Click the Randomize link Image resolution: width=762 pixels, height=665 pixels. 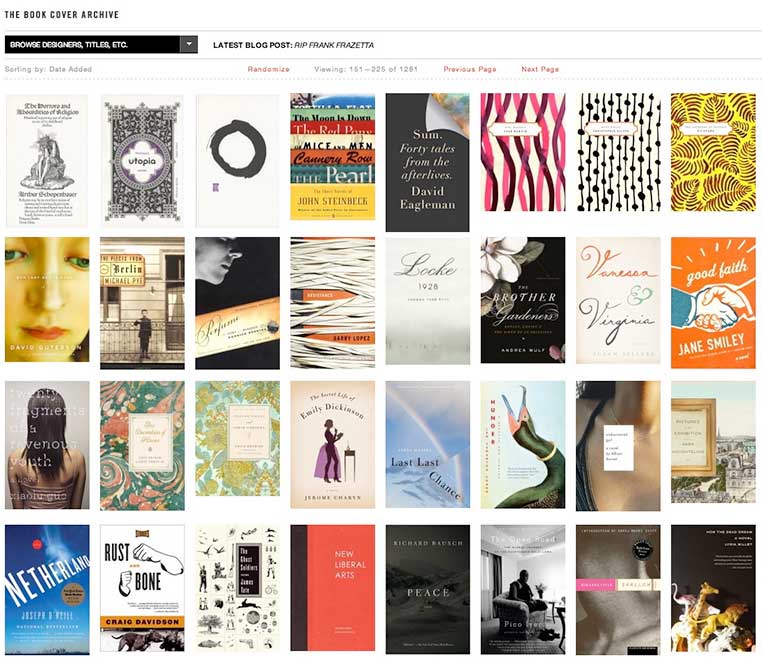point(268,69)
